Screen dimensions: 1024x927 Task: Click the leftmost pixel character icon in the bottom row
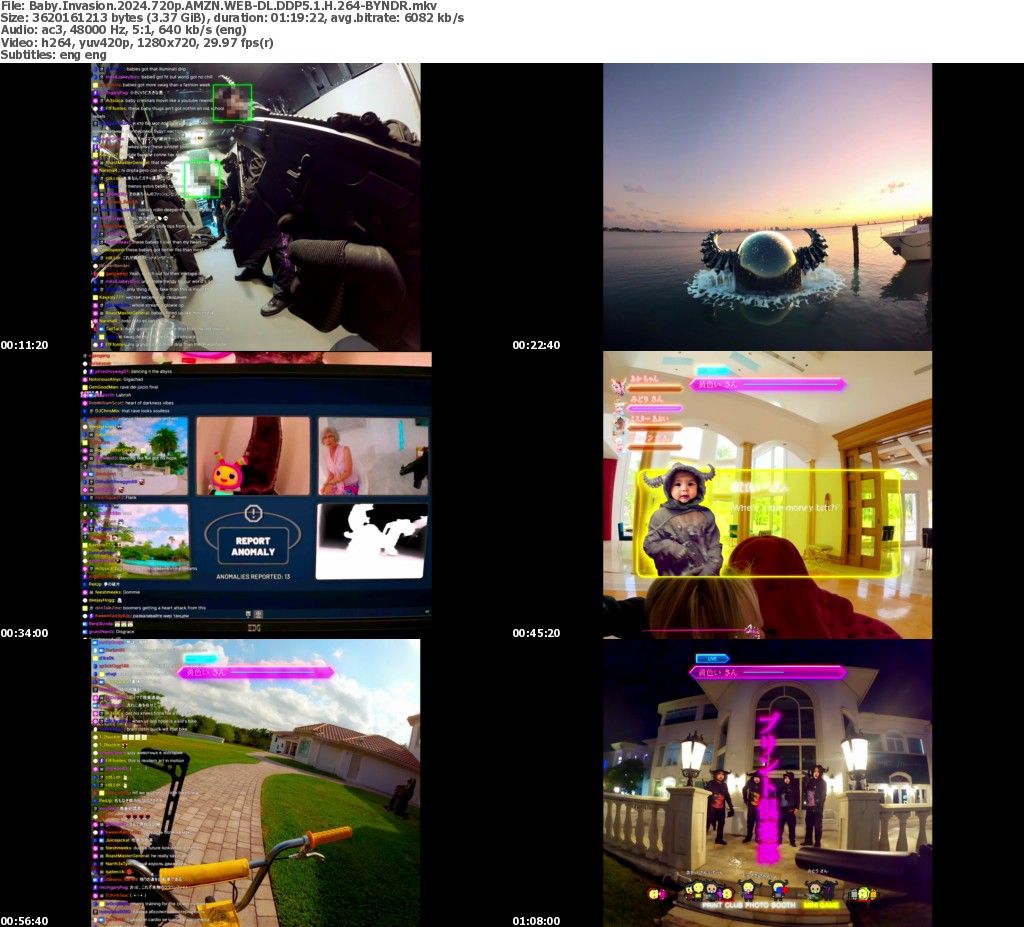point(657,893)
